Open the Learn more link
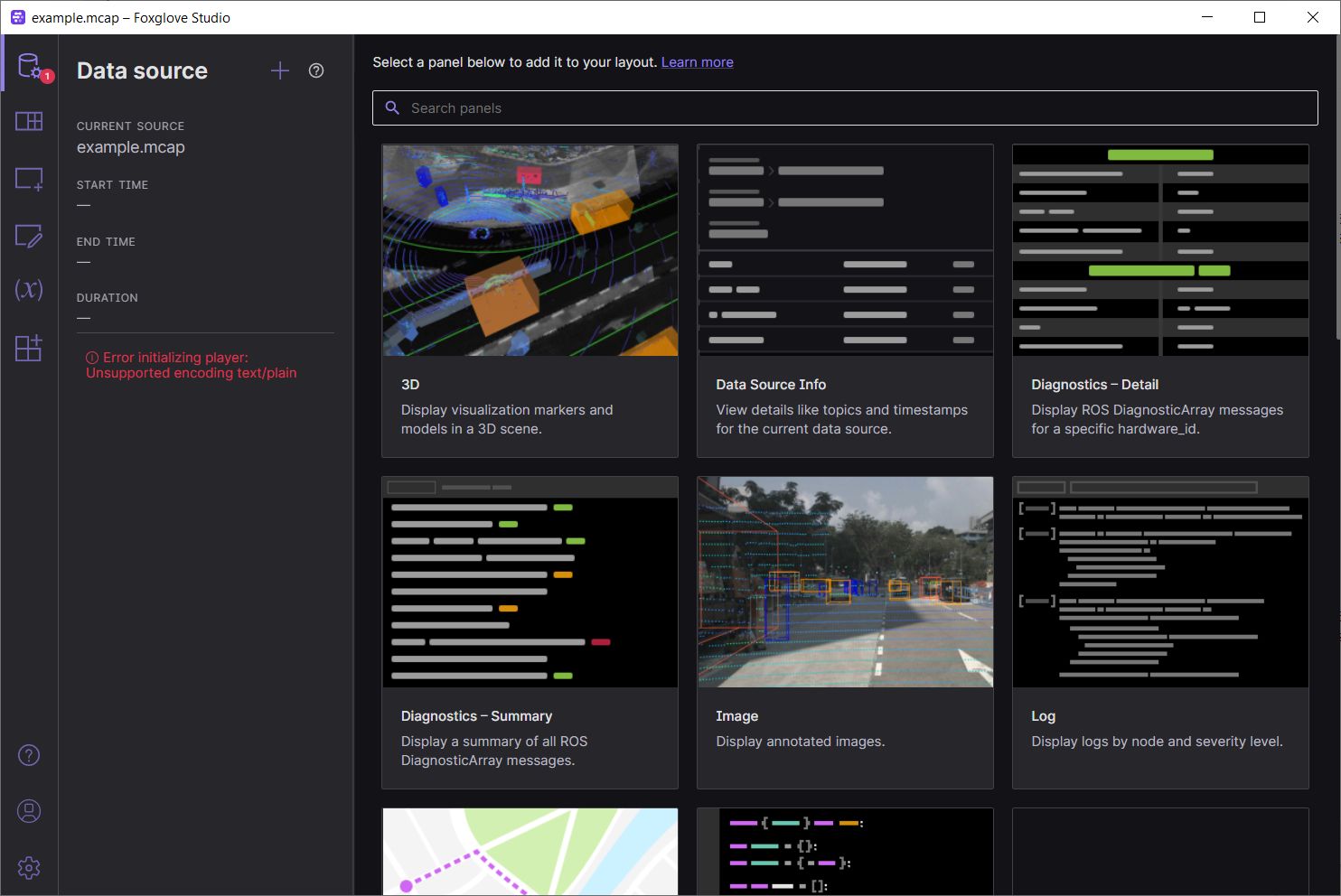This screenshot has width=1341, height=896. (x=697, y=61)
